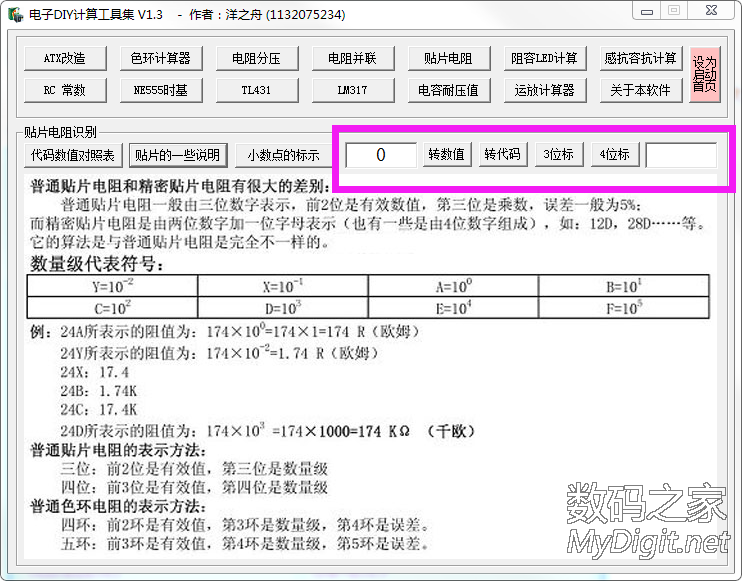Open the 色环计算器 calculator
The image size is (742, 581).
[161, 58]
